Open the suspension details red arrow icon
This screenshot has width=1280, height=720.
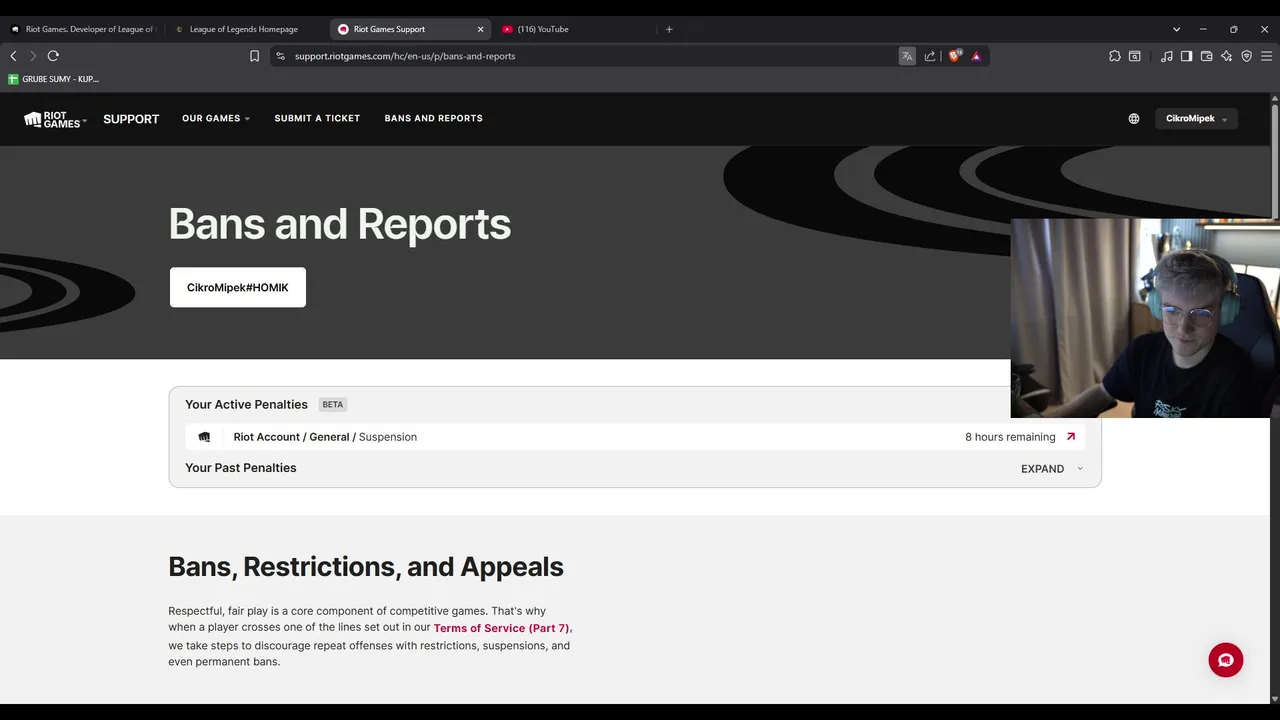point(1071,437)
